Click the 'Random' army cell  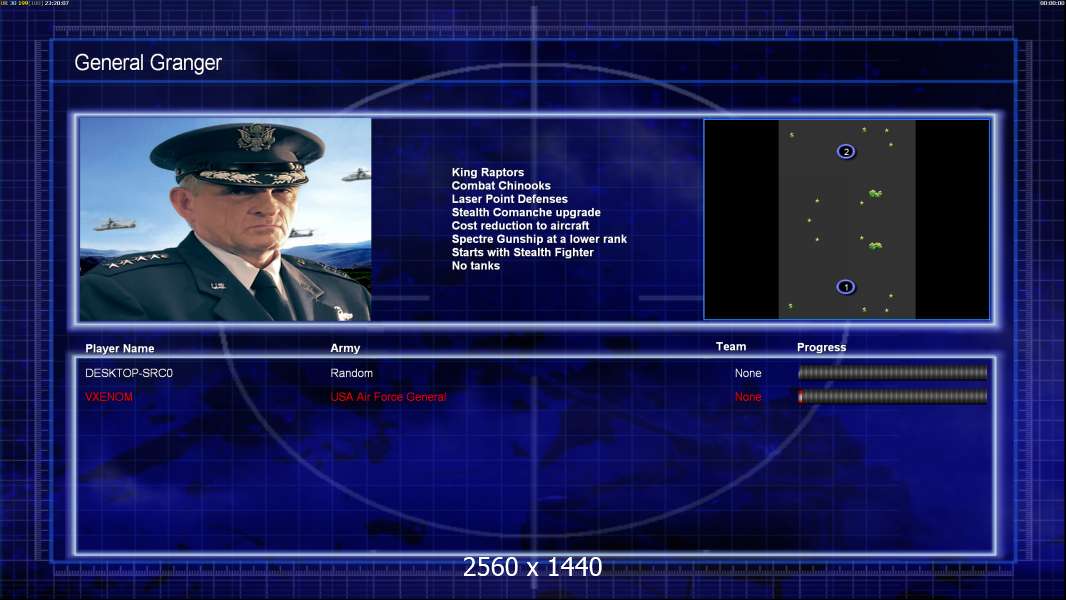pos(351,373)
